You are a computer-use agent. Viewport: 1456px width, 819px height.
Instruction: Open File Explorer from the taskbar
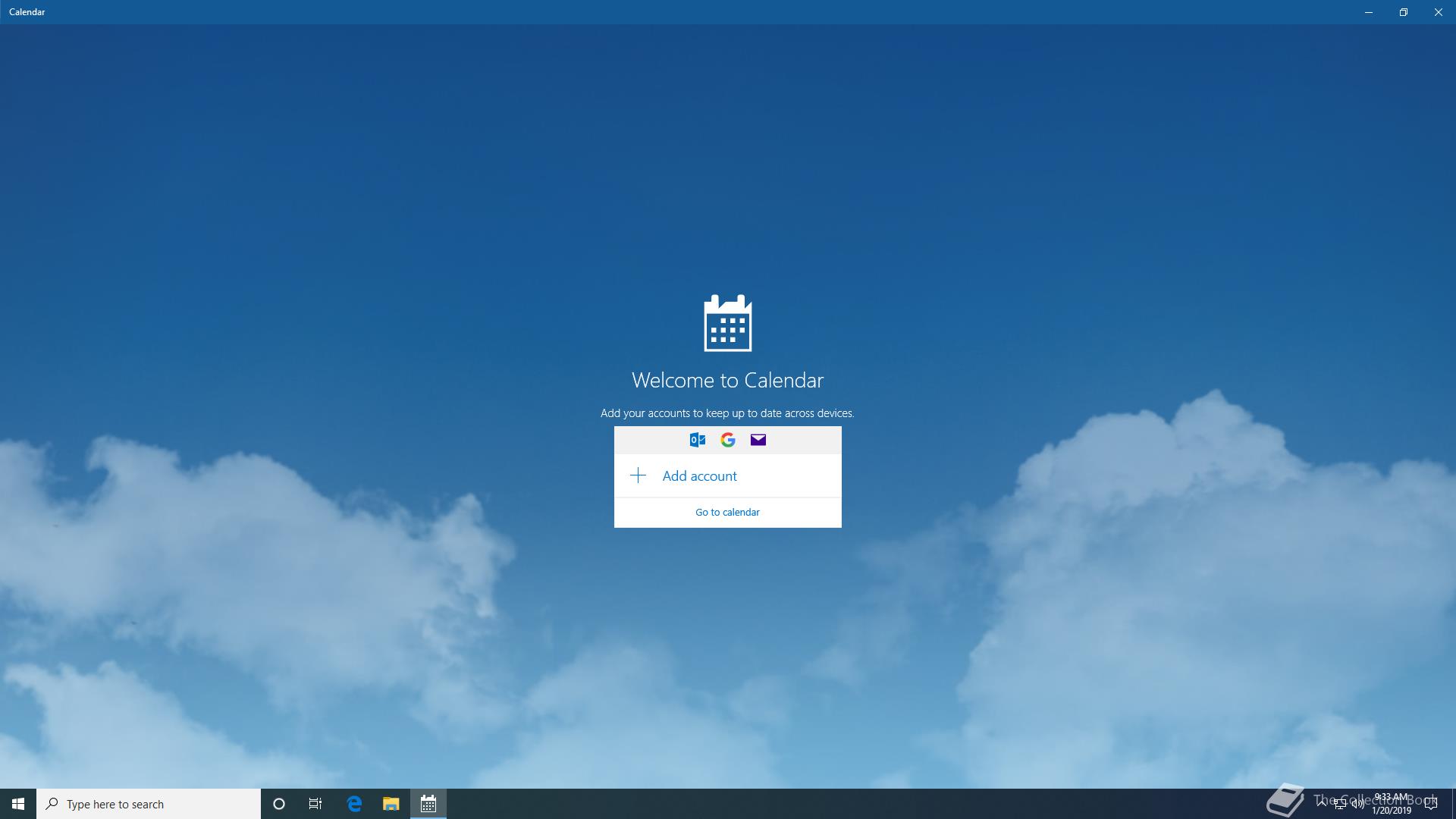[x=391, y=804]
